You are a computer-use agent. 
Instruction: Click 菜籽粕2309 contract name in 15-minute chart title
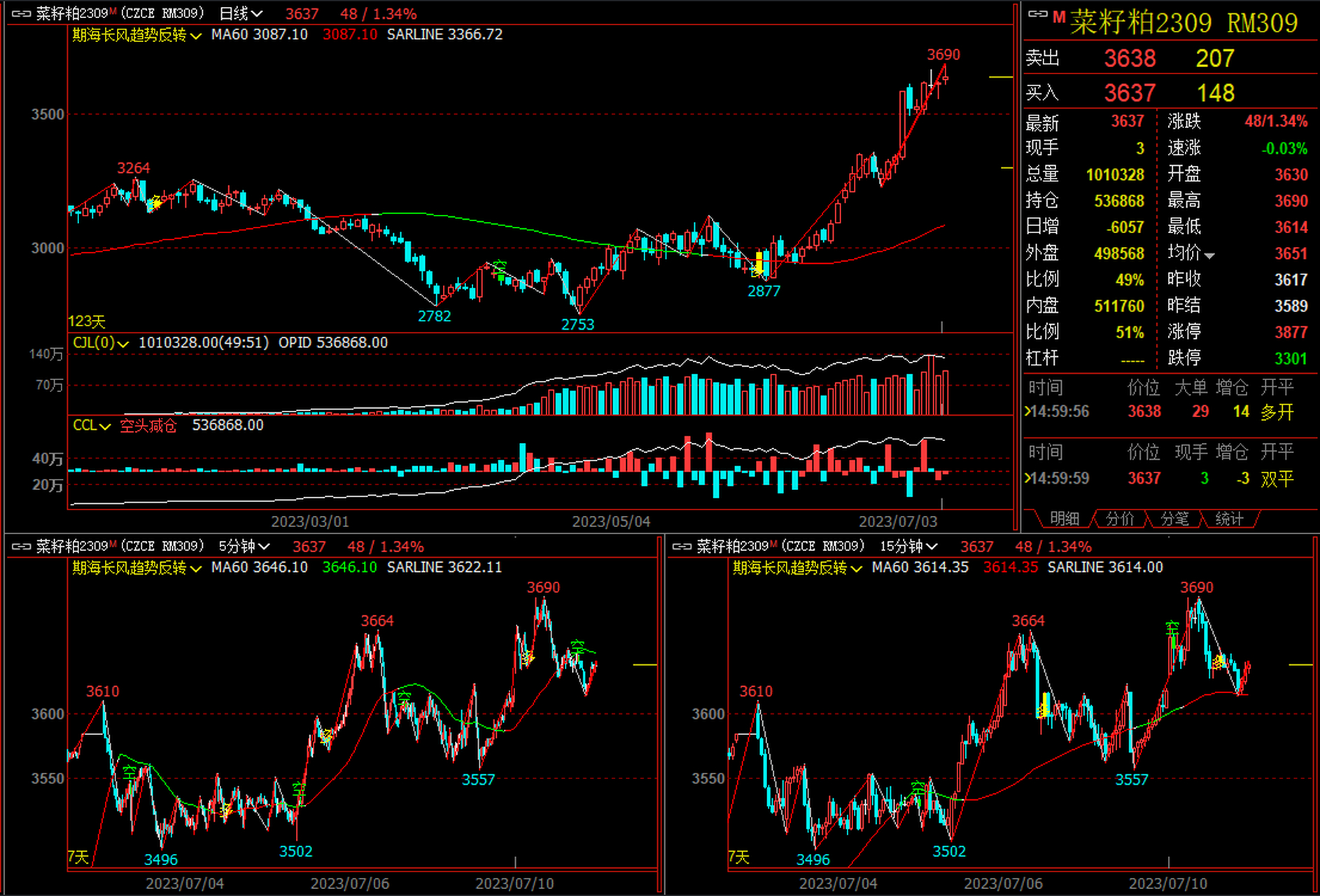(733, 547)
